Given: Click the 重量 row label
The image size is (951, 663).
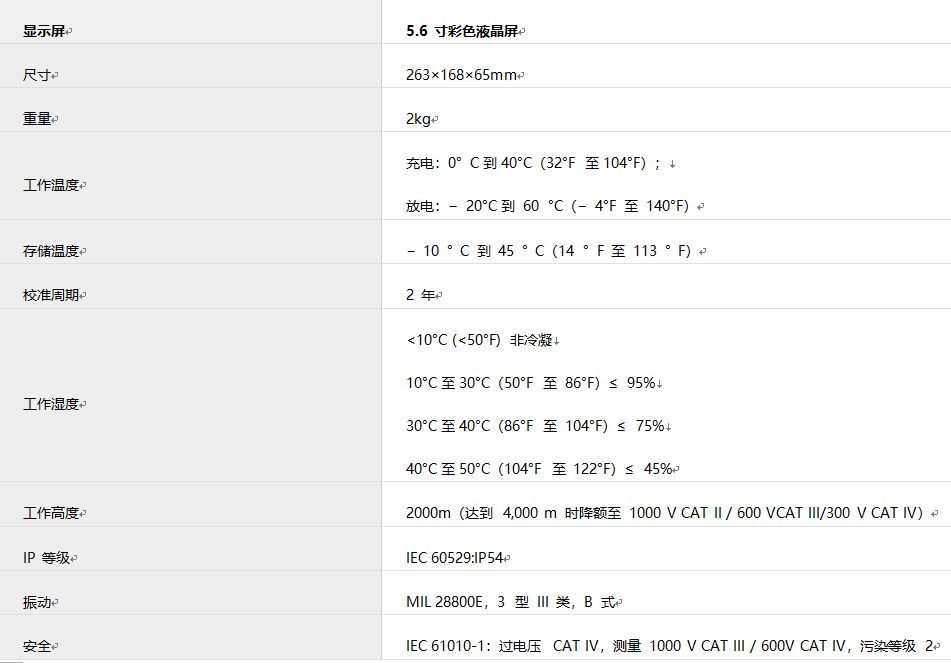Looking at the screenshot, I should tap(33, 117).
